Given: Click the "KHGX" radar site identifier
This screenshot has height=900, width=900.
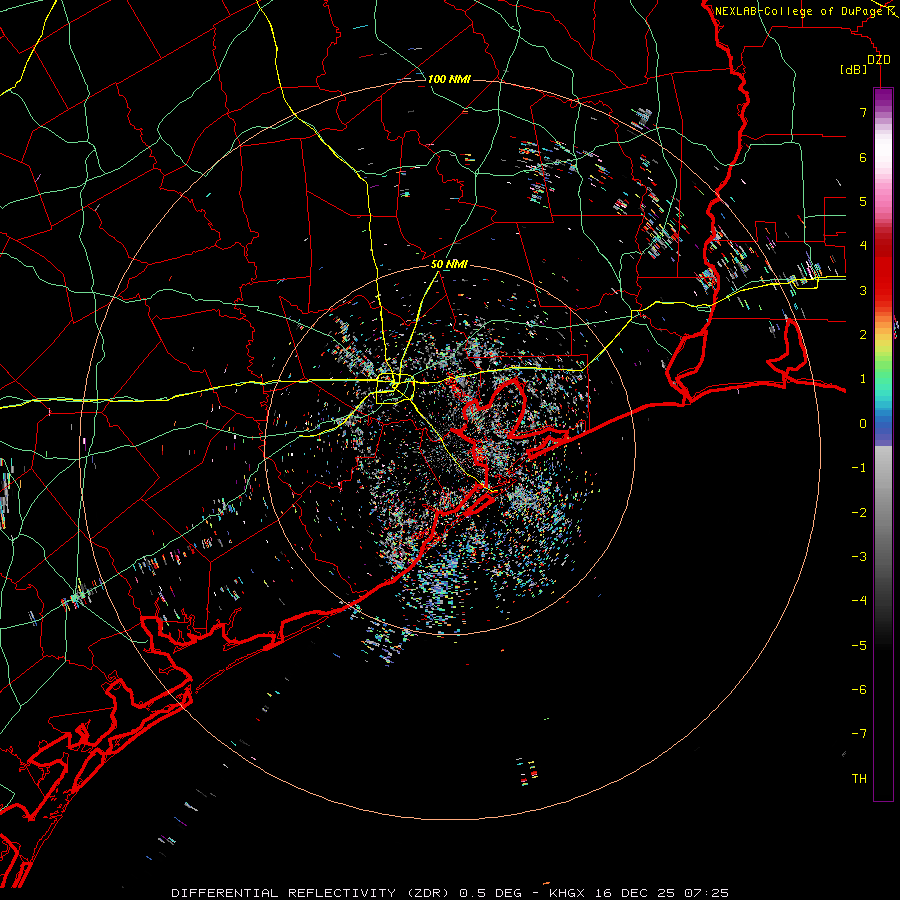Looking at the screenshot, I should coord(567,893).
